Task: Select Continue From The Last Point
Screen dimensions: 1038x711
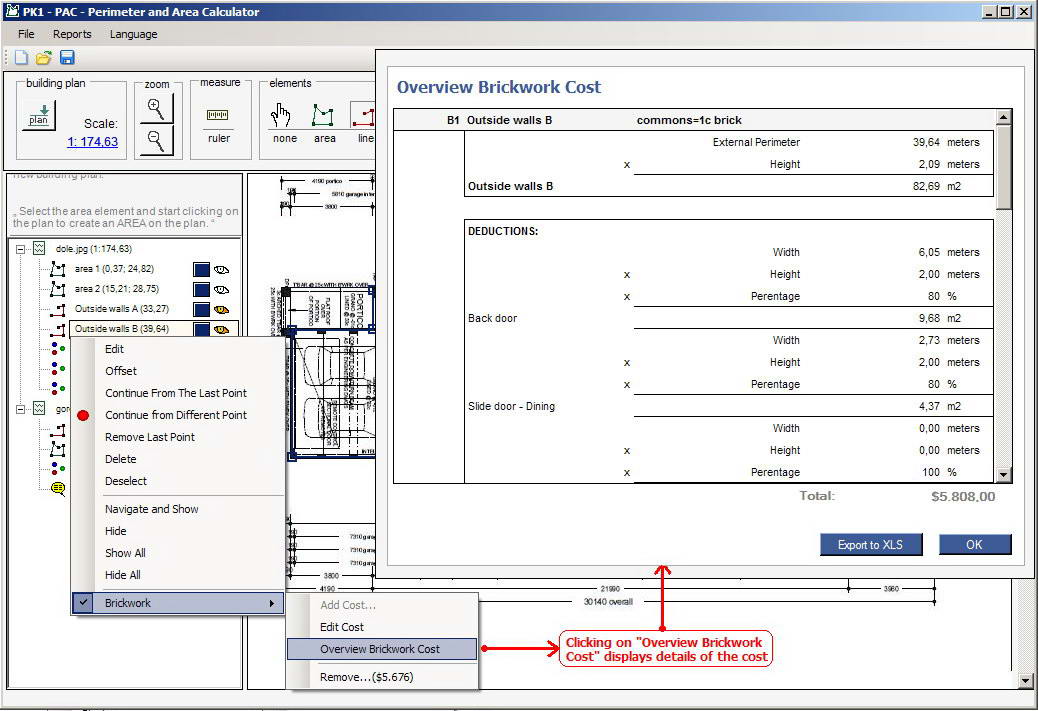Action: point(177,393)
